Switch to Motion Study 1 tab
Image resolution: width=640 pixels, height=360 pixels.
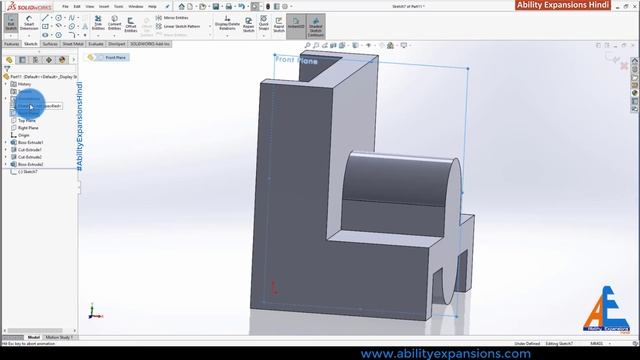59,338
